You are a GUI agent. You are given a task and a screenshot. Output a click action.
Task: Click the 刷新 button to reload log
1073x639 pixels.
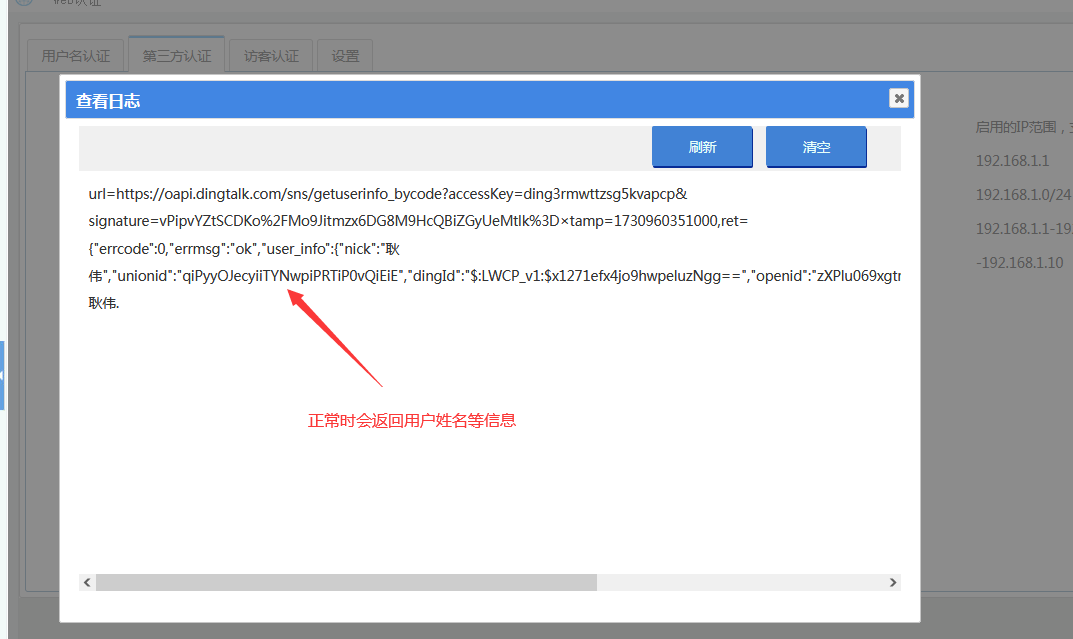pyautogui.click(x=702, y=147)
